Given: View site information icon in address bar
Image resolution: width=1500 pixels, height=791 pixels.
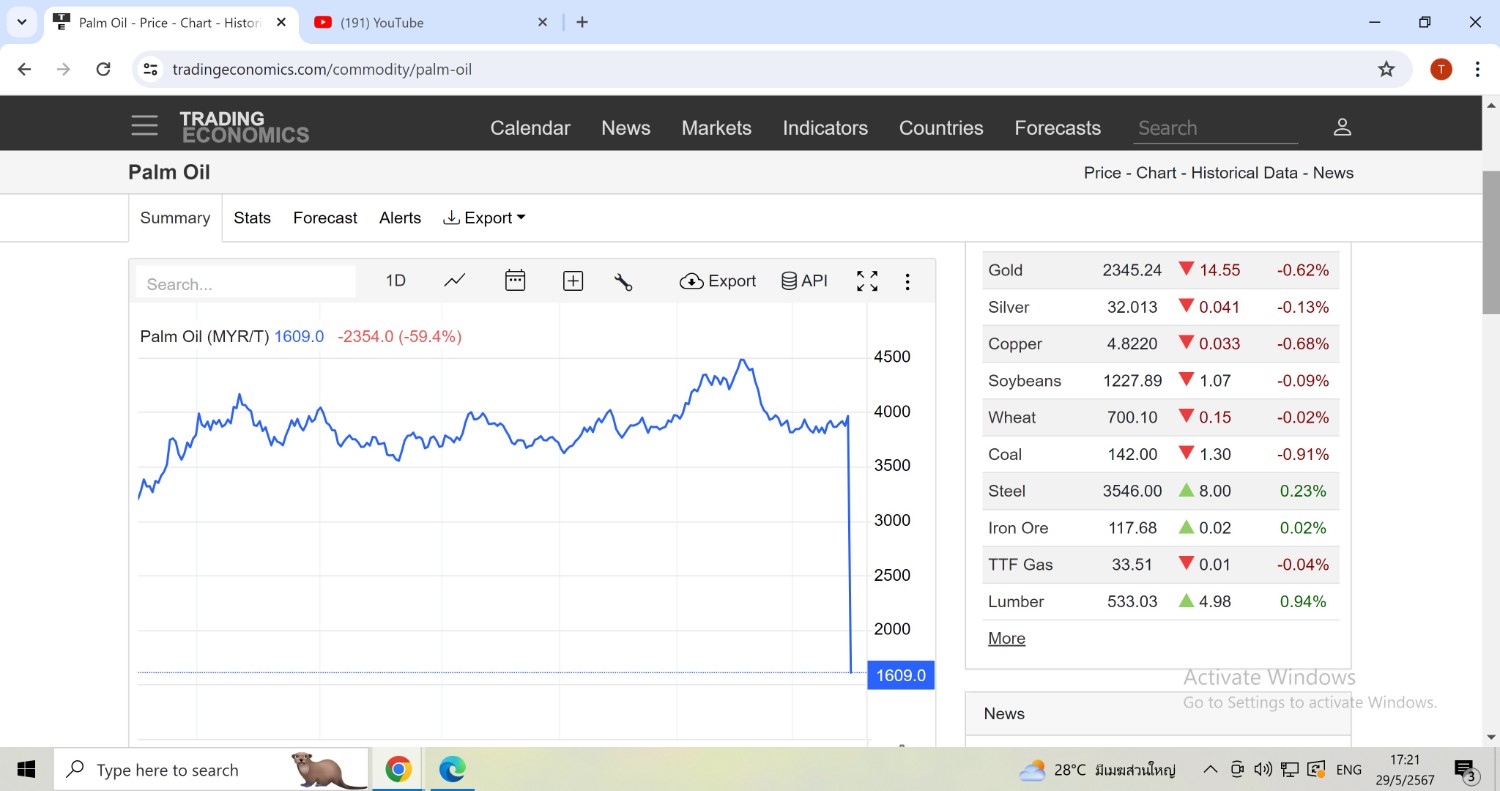Looking at the screenshot, I should [x=150, y=69].
